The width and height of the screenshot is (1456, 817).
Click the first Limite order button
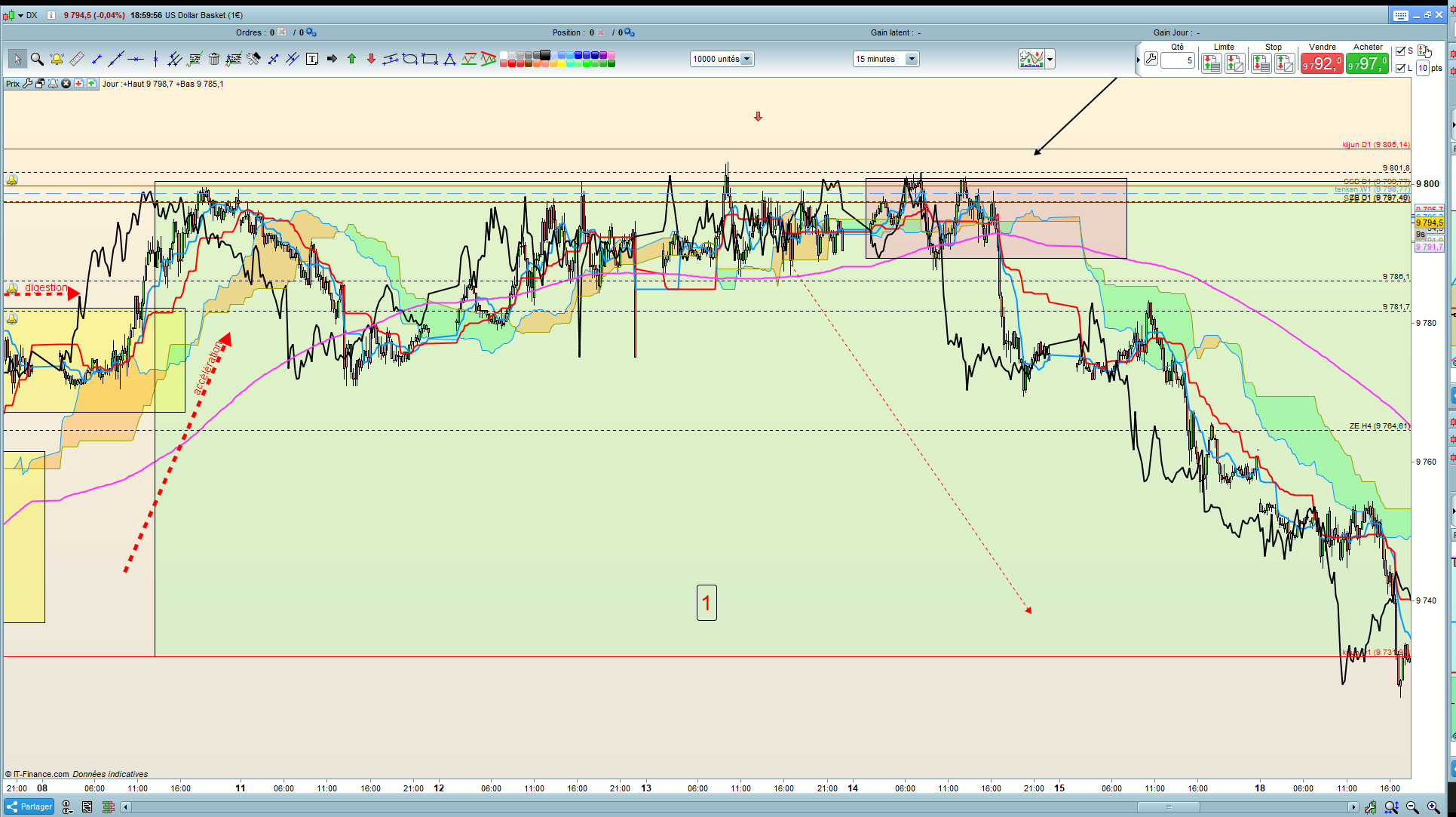tap(1212, 63)
